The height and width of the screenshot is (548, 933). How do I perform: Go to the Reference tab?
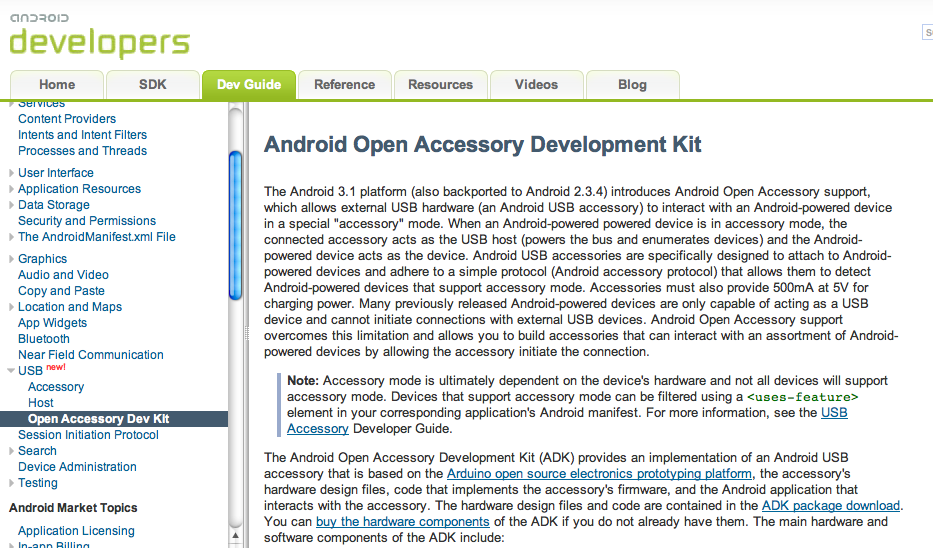tap(344, 85)
